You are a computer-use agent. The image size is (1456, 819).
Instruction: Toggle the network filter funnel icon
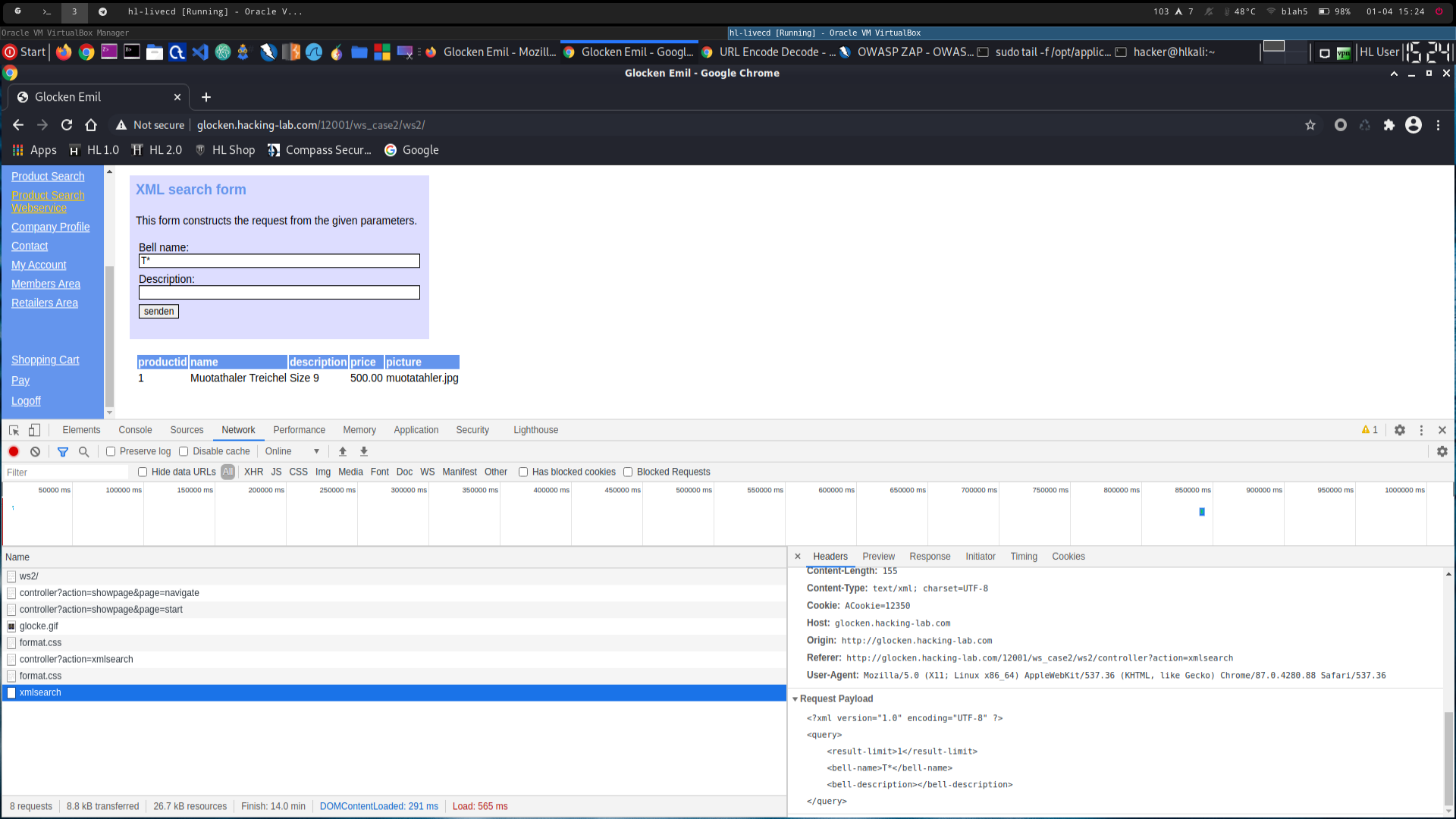coord(63,451)
